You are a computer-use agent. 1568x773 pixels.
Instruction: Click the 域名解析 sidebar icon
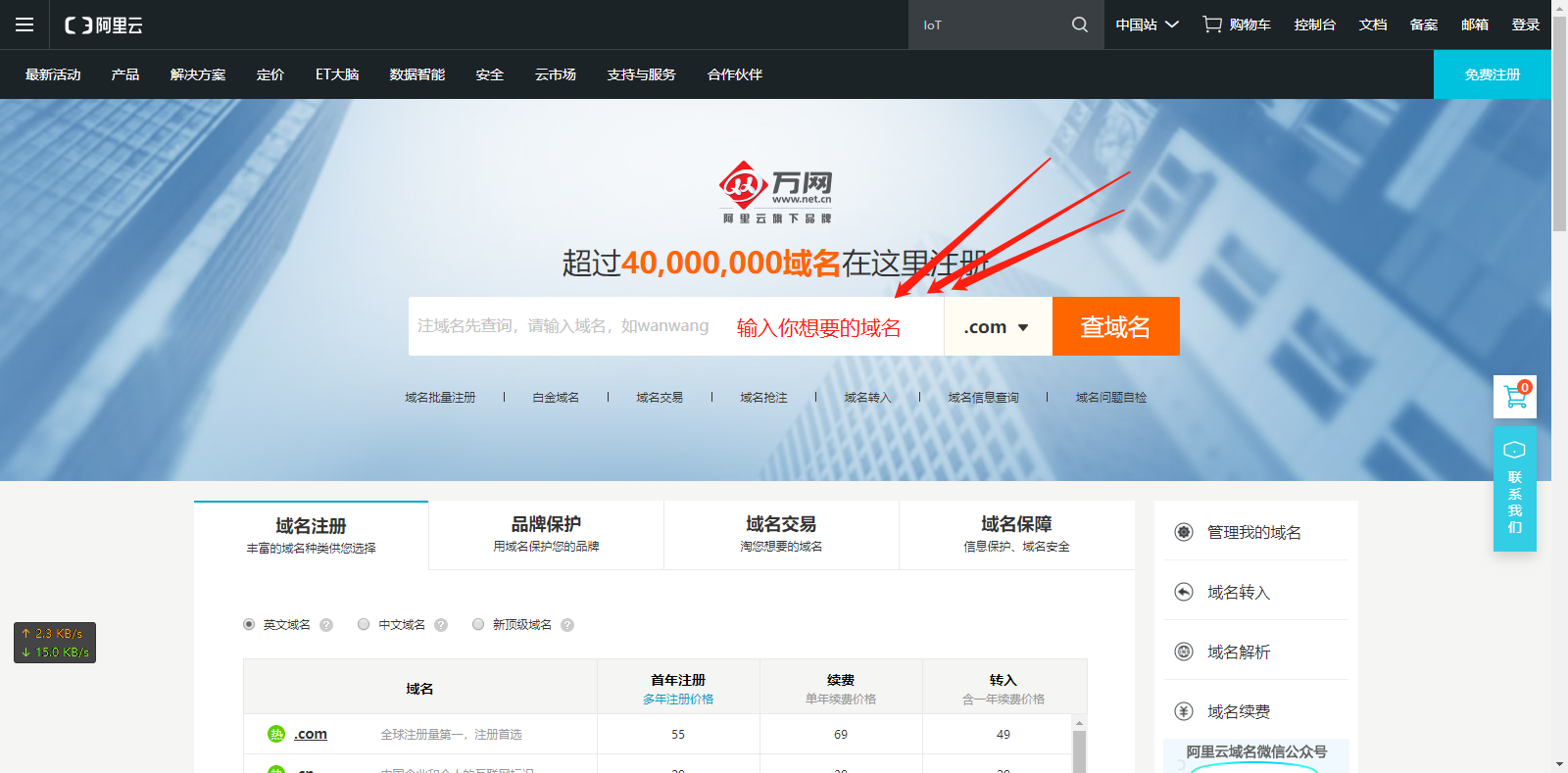tap(1184, 652)
